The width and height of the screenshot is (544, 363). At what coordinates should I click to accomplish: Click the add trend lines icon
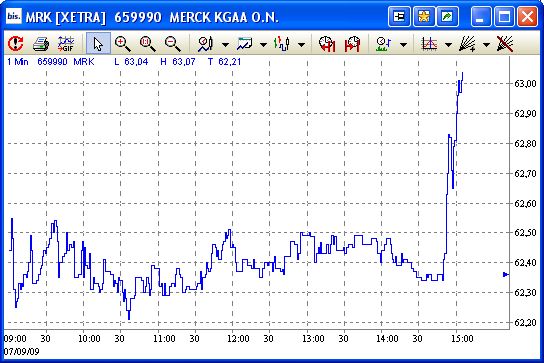point(467,44)
